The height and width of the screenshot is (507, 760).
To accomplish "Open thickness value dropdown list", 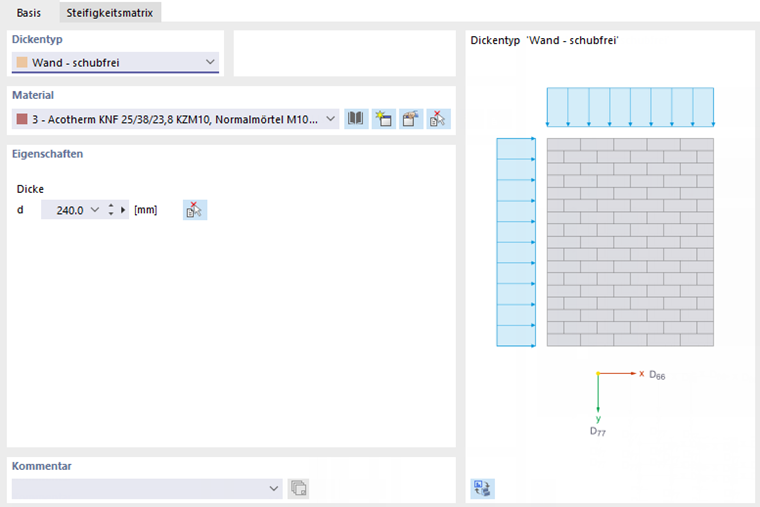I will point(95,210).
